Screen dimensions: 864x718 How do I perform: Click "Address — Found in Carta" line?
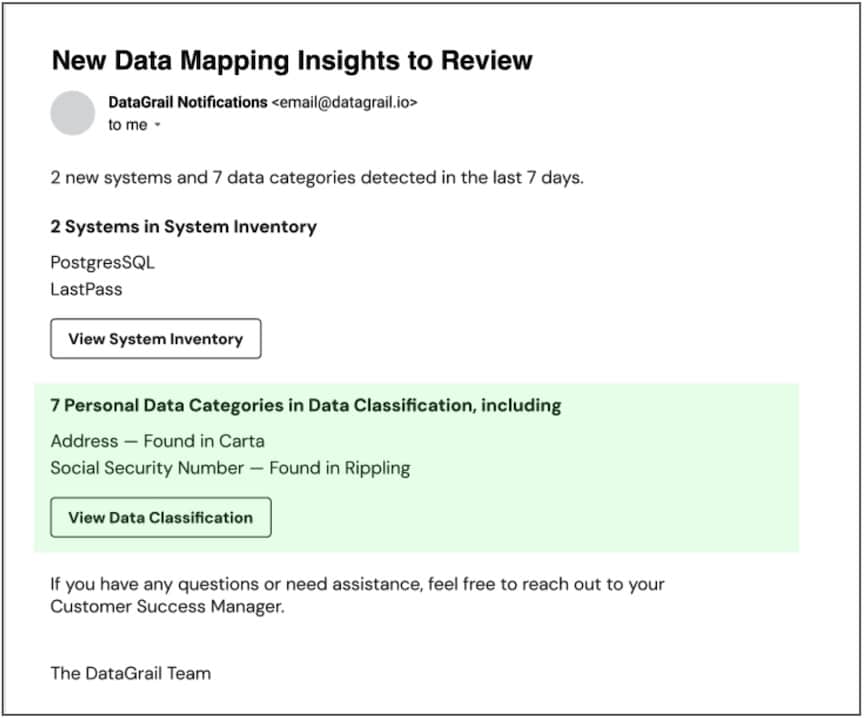coord(157,441)
